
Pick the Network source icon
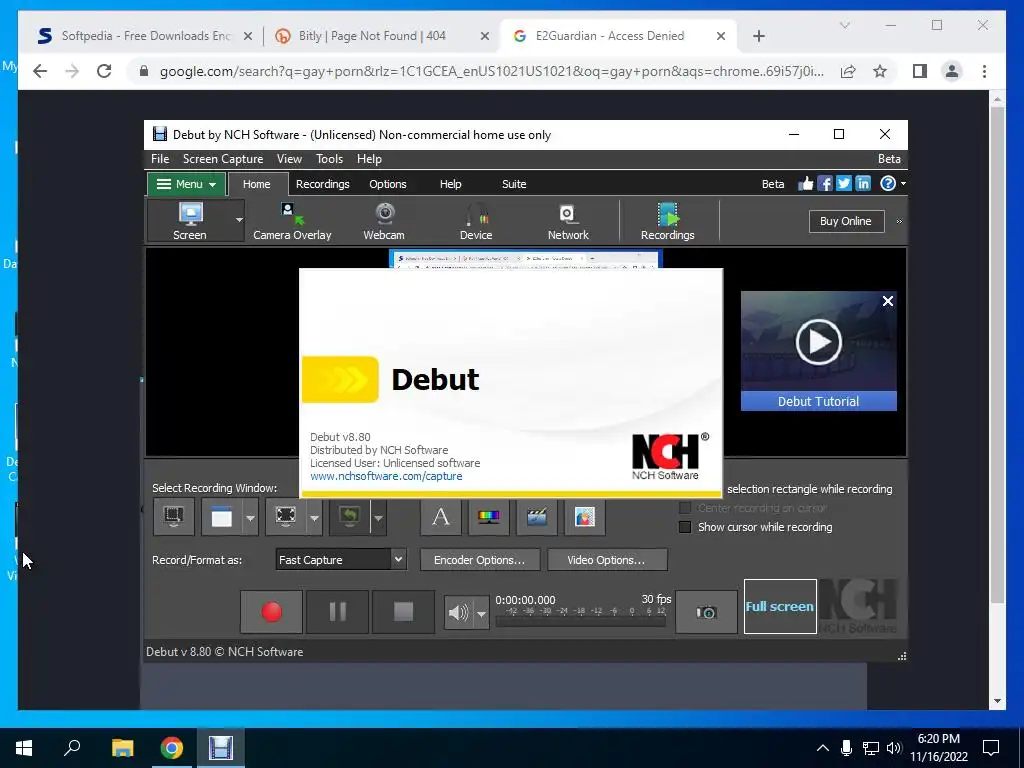click(x=568, y=221)
